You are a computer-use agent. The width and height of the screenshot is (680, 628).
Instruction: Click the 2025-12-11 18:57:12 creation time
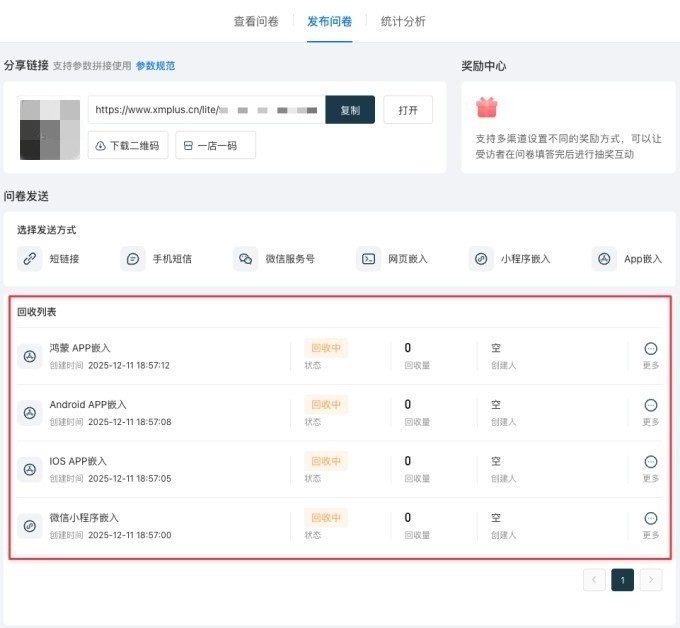pos(129,366)
